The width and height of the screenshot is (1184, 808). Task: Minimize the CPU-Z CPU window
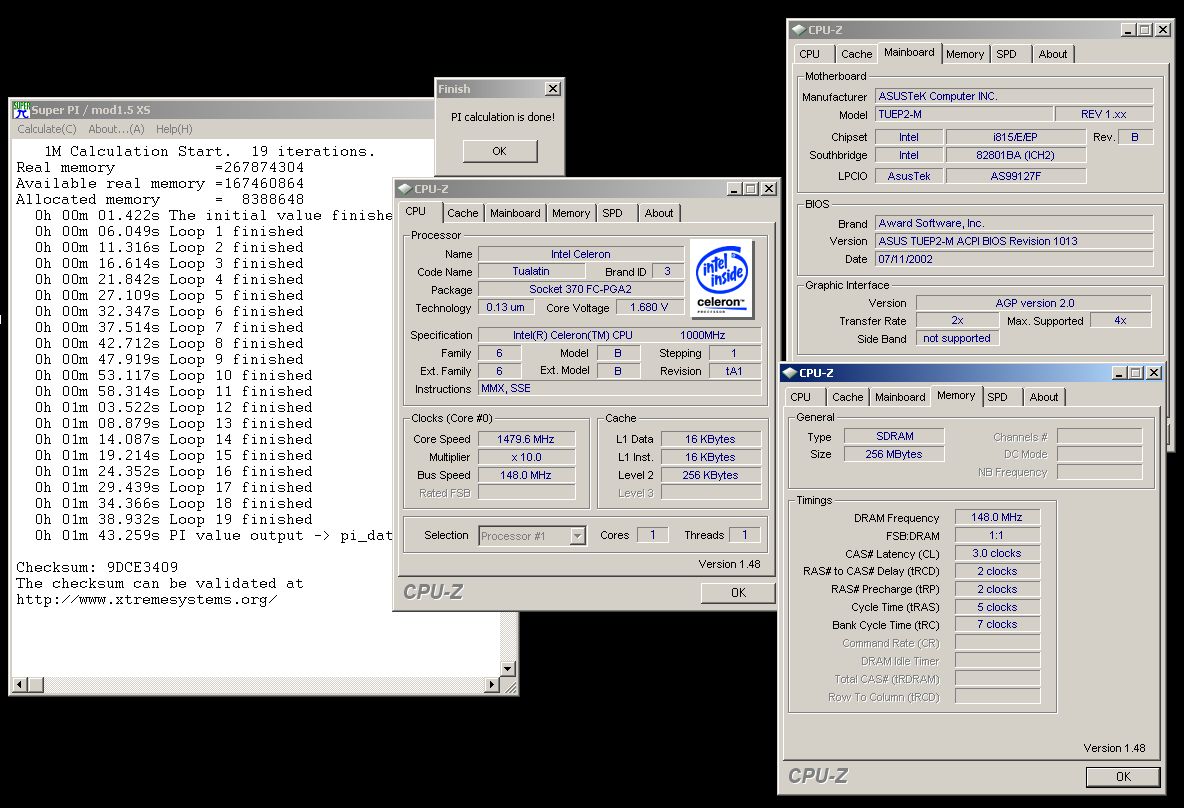tap(734, 189)
